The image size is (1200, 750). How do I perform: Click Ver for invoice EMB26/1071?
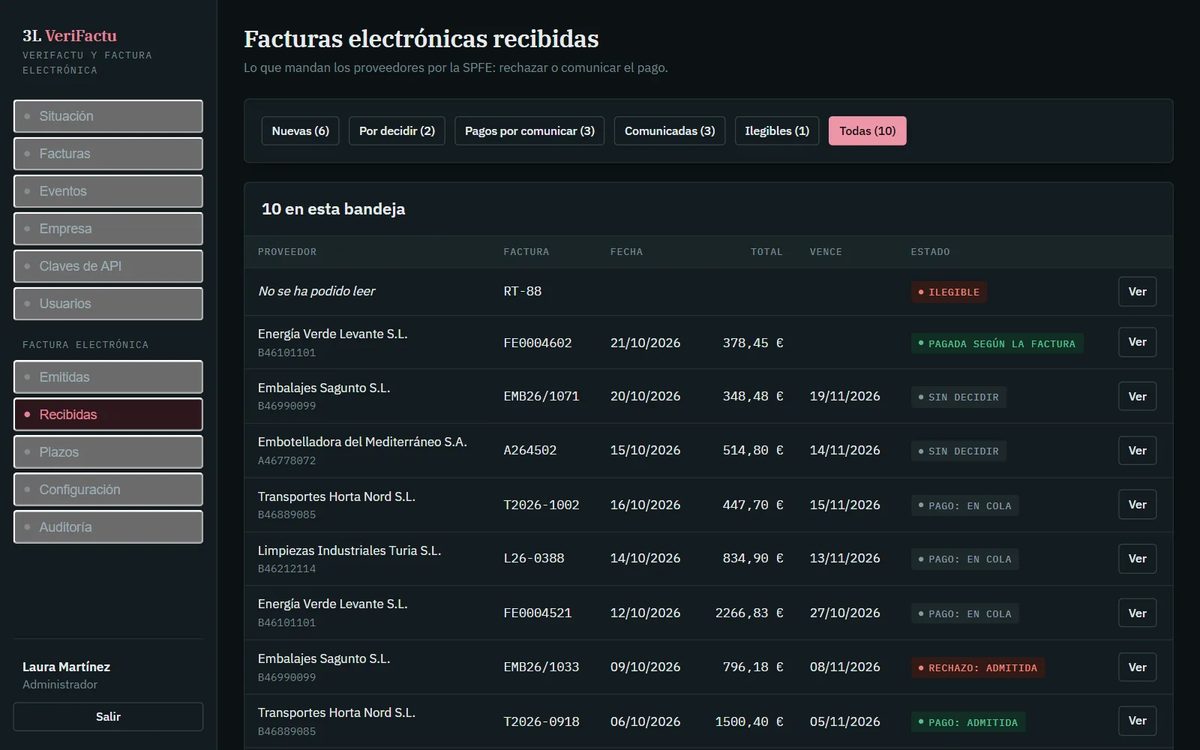[x=1137, y=396]
